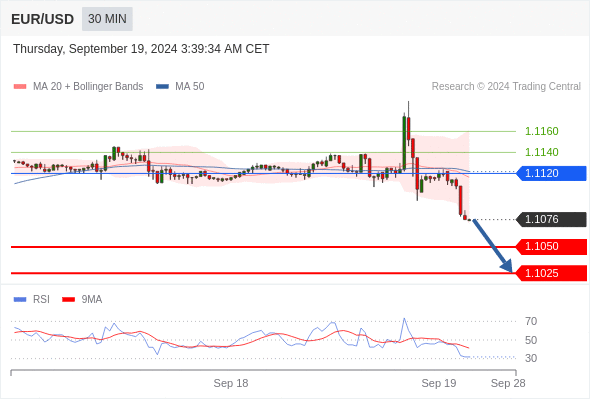Click the blue 1.1120 pivot price tag
590x400 pixels.
pos(551,173)
